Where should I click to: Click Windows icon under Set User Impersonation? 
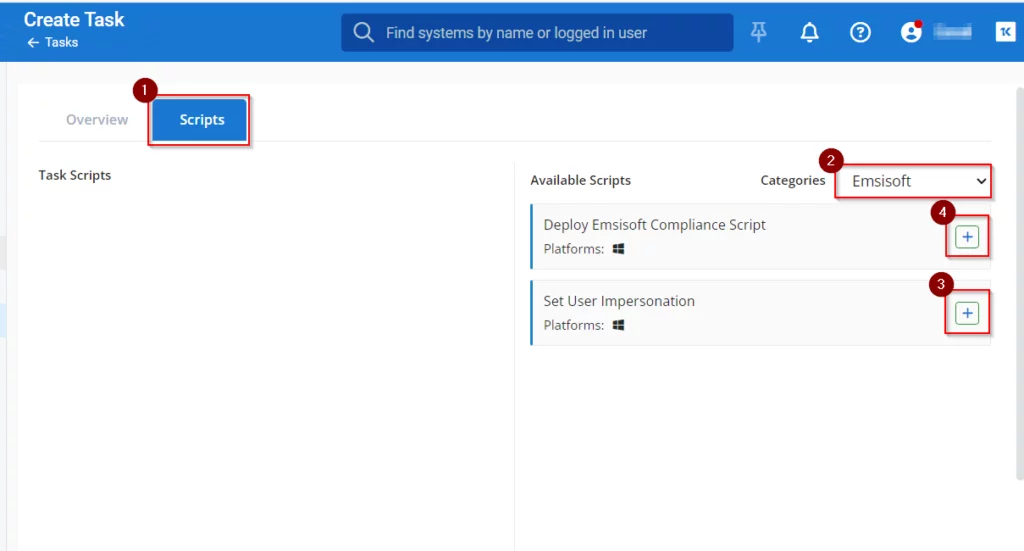[618, 325]
